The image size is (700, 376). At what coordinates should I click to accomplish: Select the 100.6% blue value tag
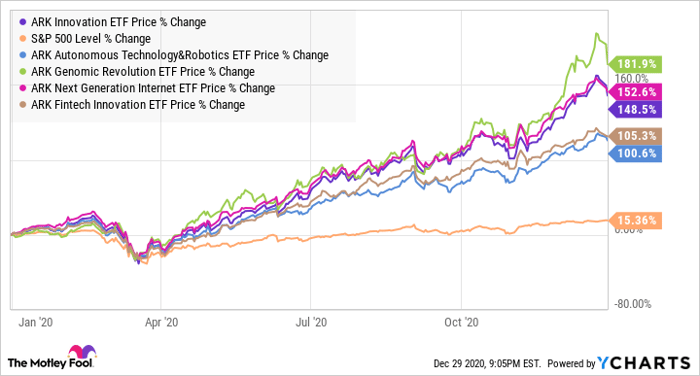pyautogui.click(x=635, y=154)
